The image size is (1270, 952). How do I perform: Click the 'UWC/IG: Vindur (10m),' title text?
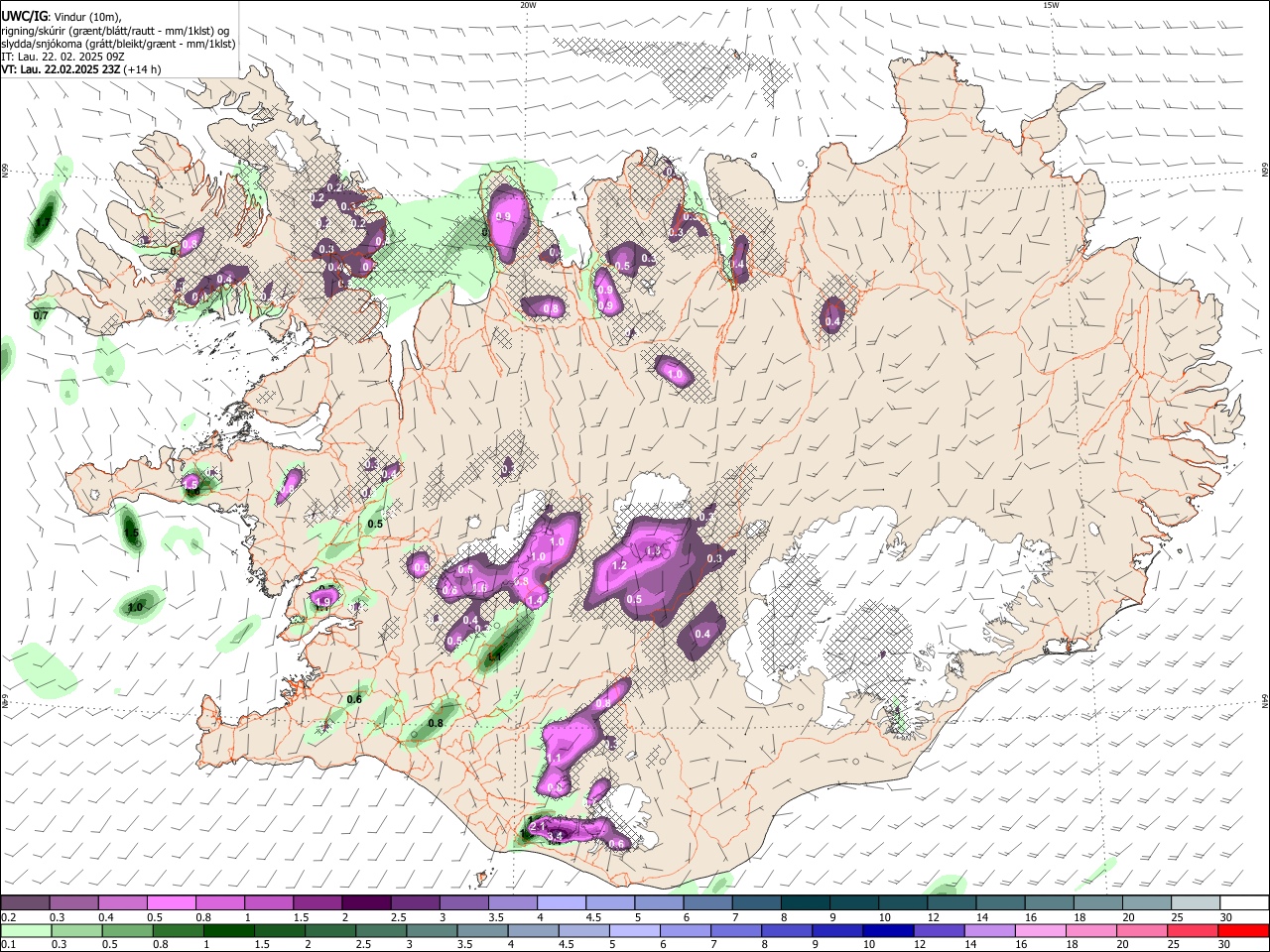pos(62,17)
